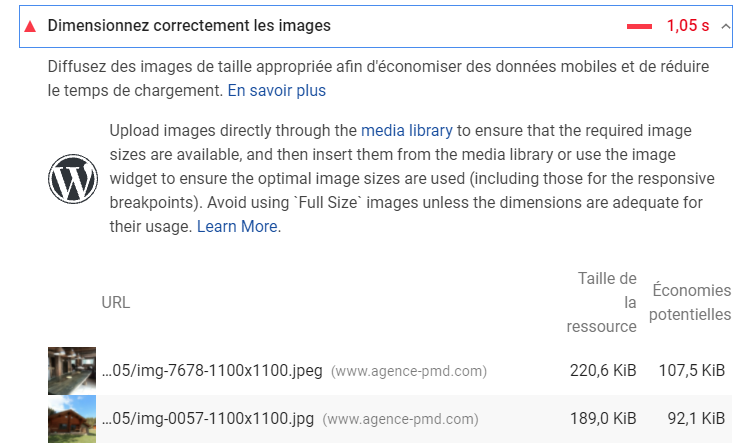Follow the 'Learn More' link

237,227
